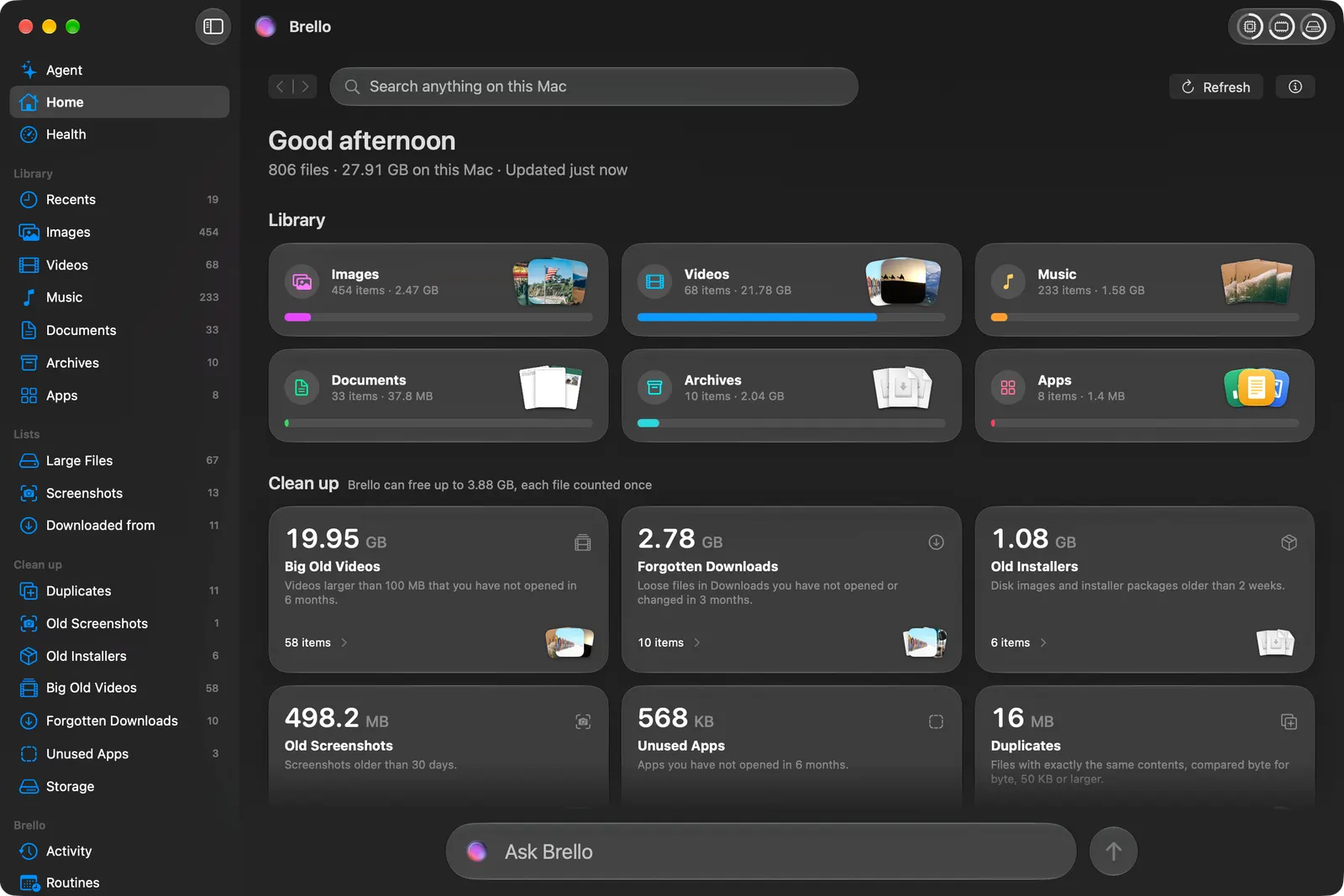Click the info button beside Refresh

pos(1295,86)
